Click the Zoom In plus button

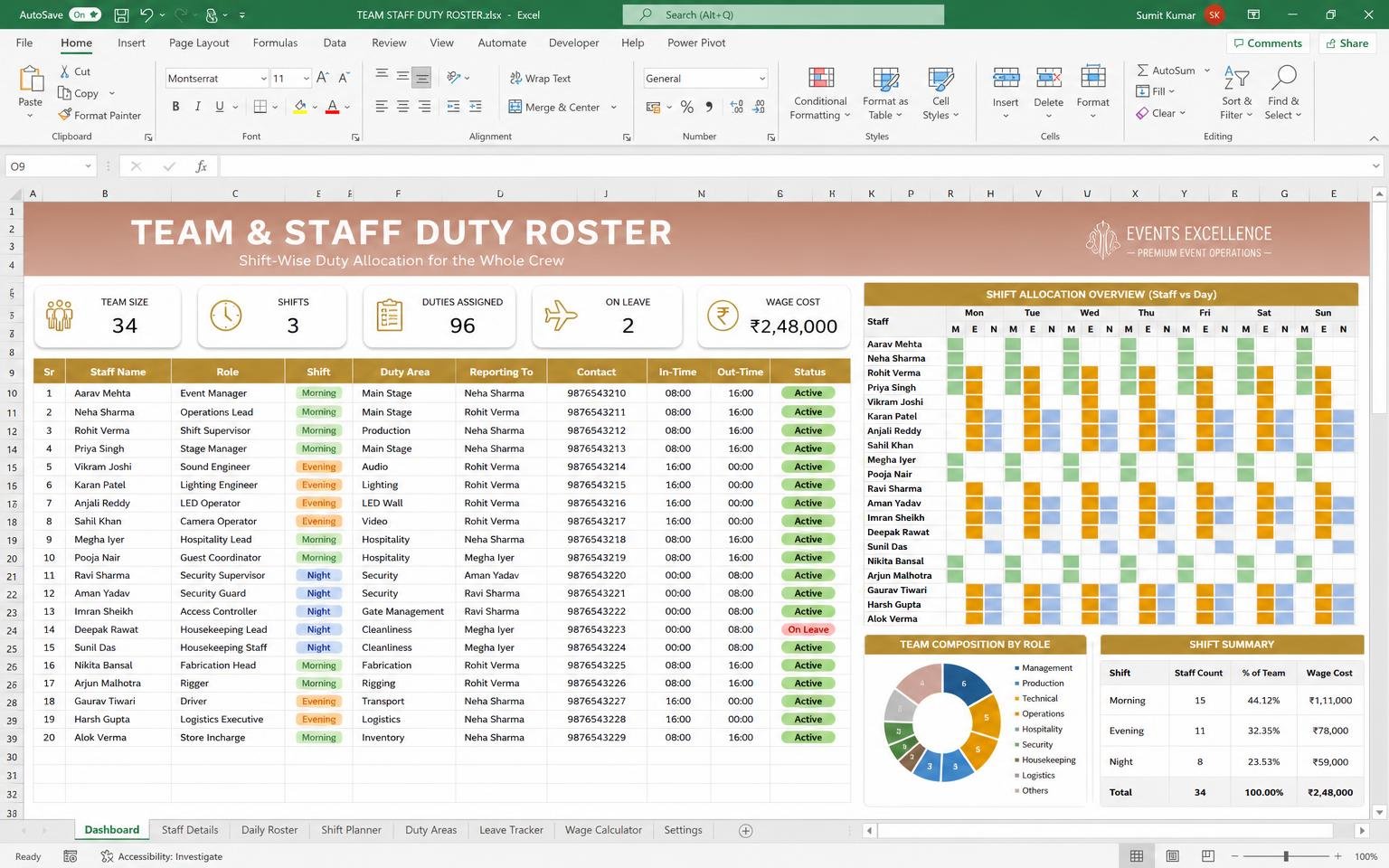(1337, 855)
